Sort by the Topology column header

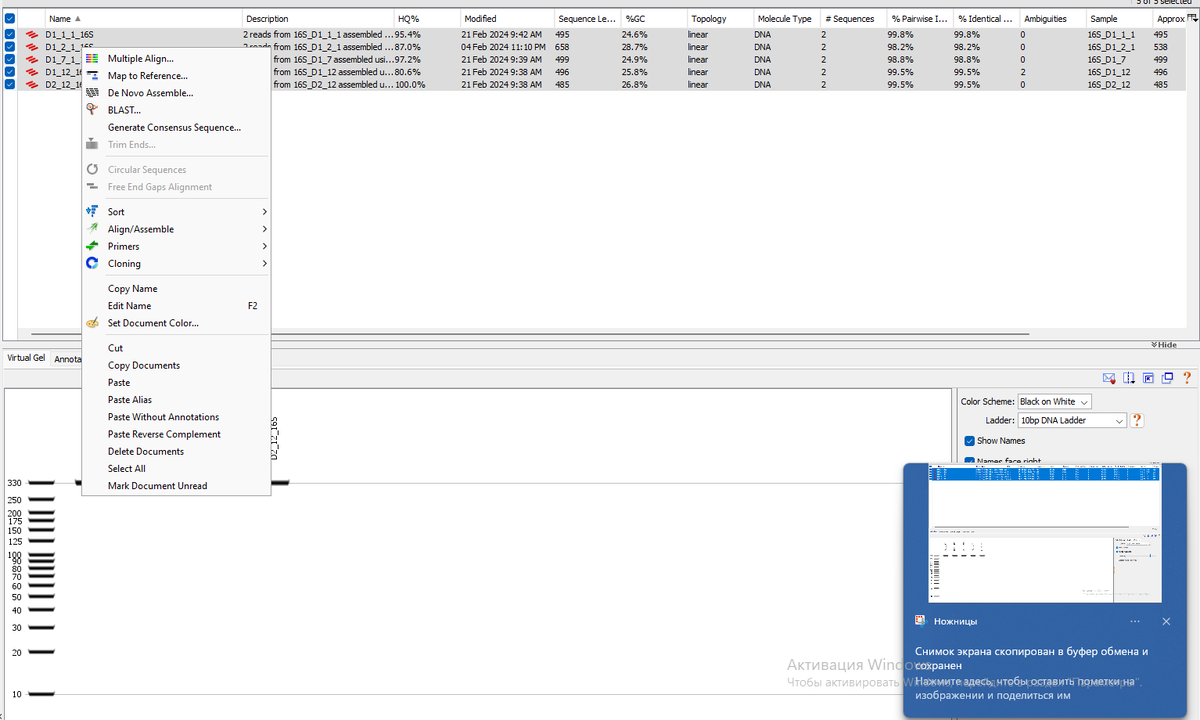pyautogui.click(x=719, y=18)
